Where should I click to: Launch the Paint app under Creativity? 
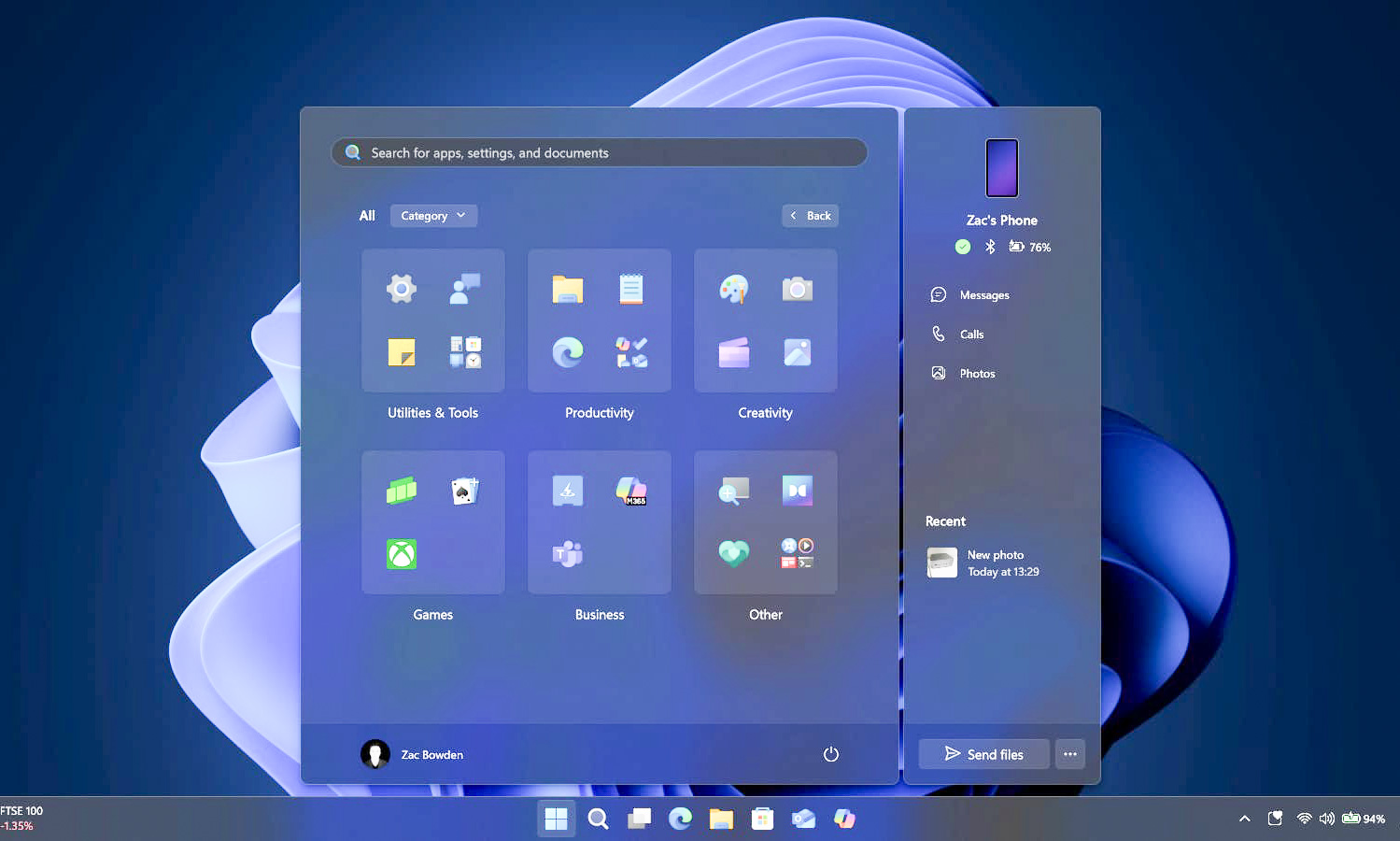coord(734,289)
